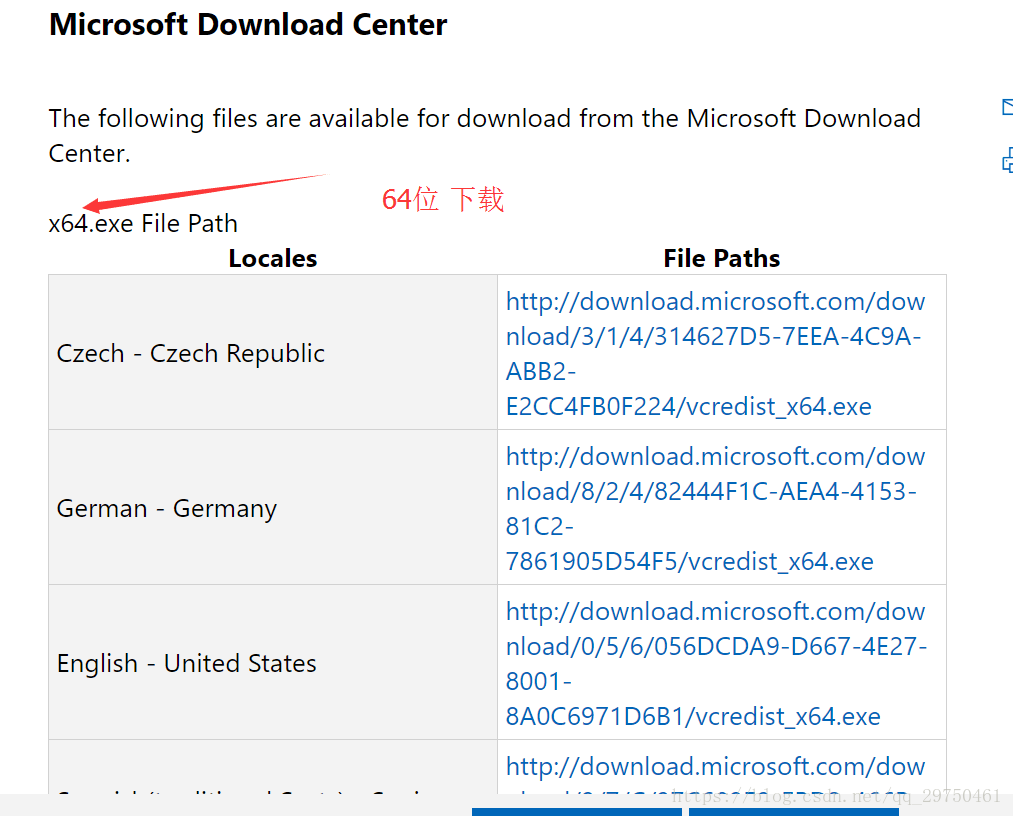Open the English United States vcredist_x64.exe link
This screenshot has width=1013, height=816.
coord(716,664)
